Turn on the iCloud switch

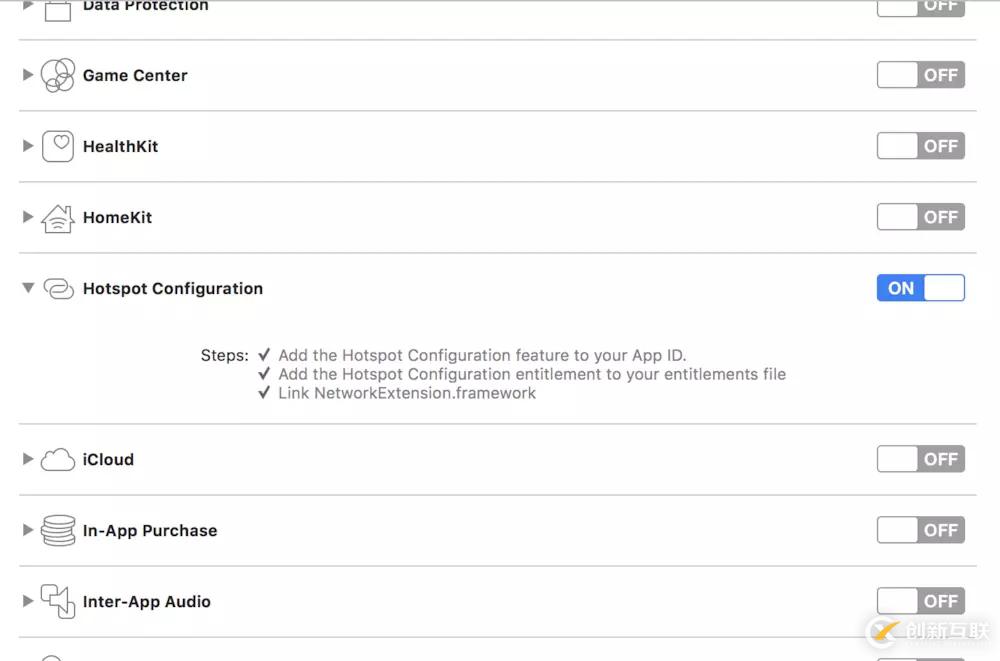click(x=920, y=459)
